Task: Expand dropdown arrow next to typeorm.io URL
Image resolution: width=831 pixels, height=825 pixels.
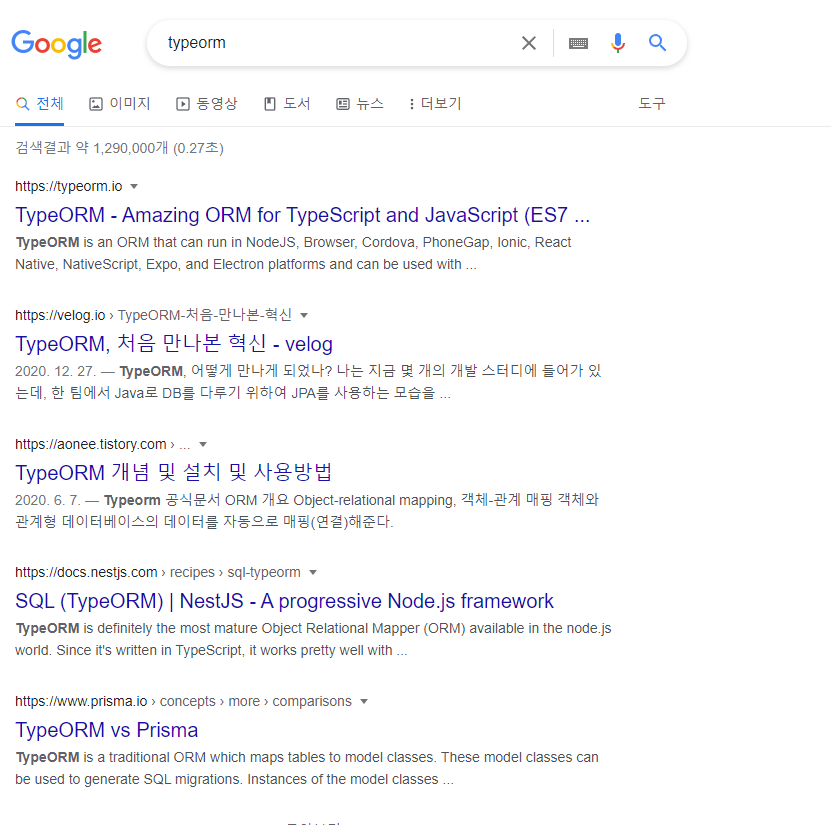Action: [134, 187]
